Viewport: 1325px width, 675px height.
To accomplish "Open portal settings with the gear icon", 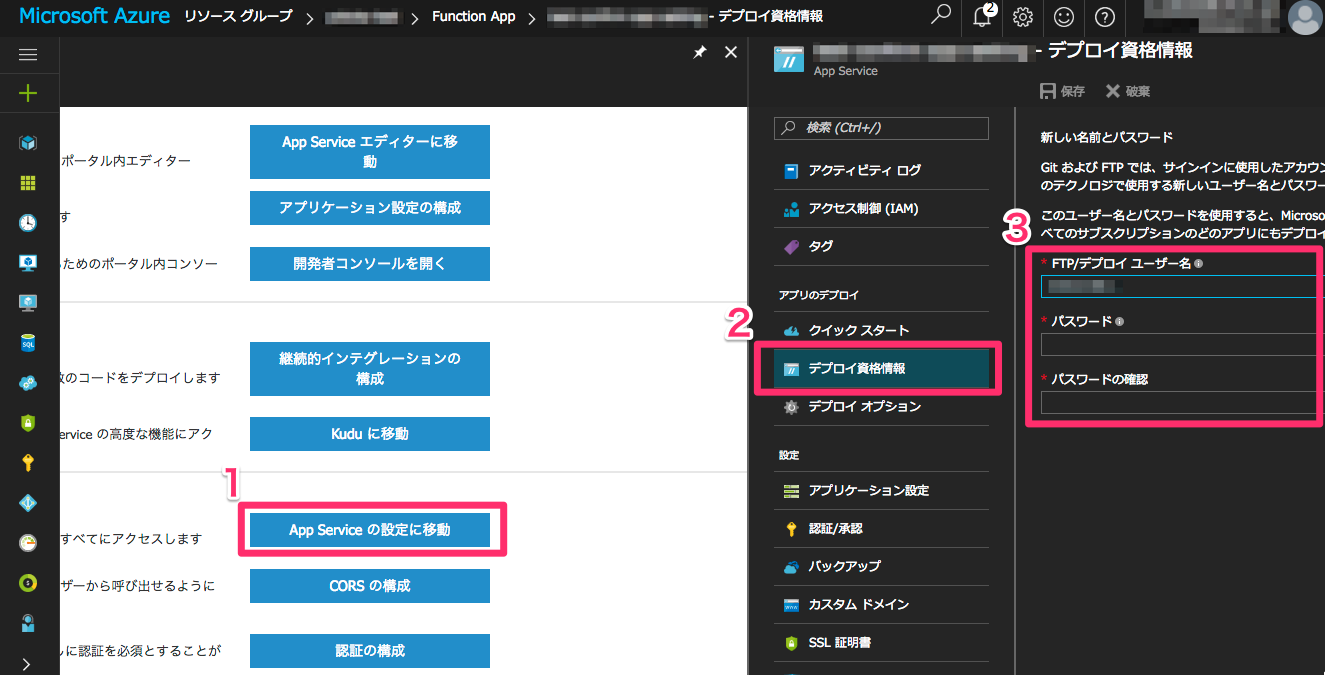I will tap(1022, 17).
